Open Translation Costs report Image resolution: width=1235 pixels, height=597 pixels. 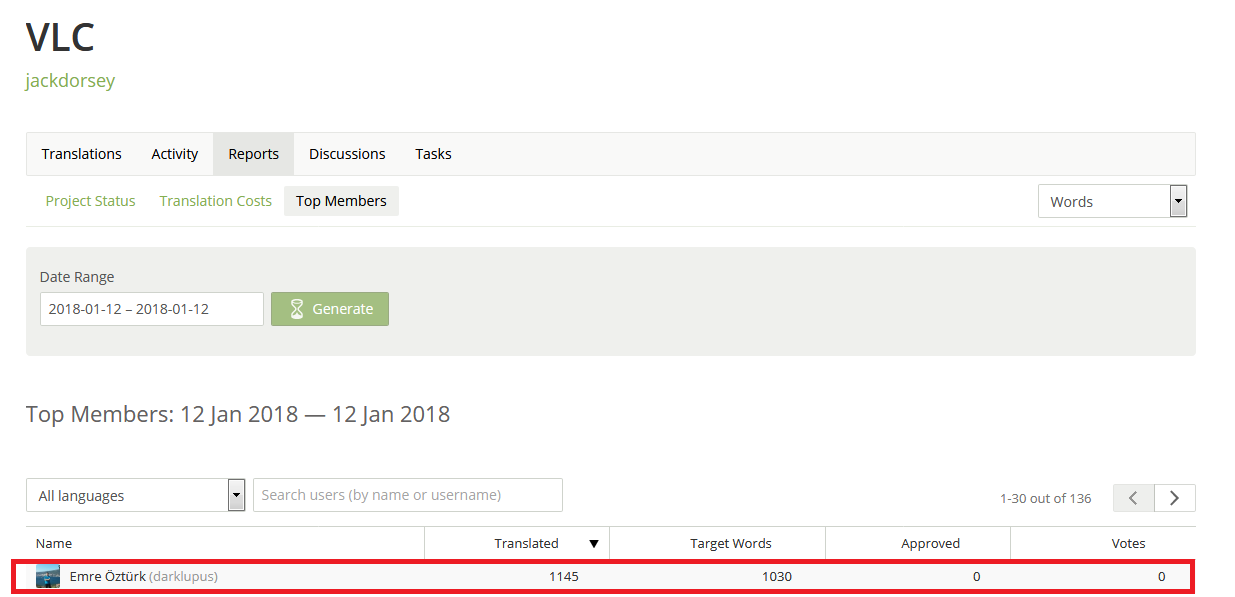(216, 201)
